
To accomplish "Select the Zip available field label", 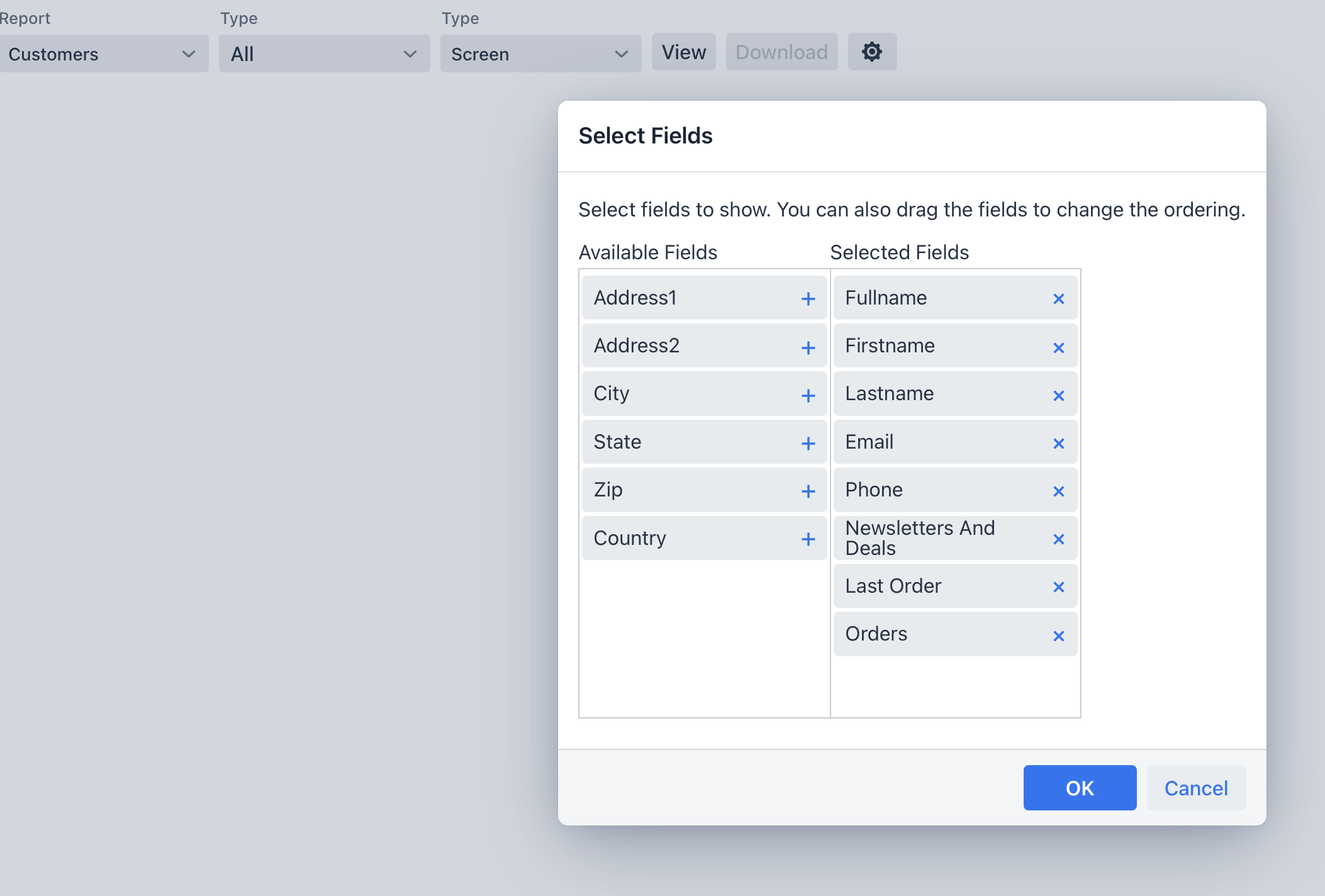I will (x=608, y=490).
